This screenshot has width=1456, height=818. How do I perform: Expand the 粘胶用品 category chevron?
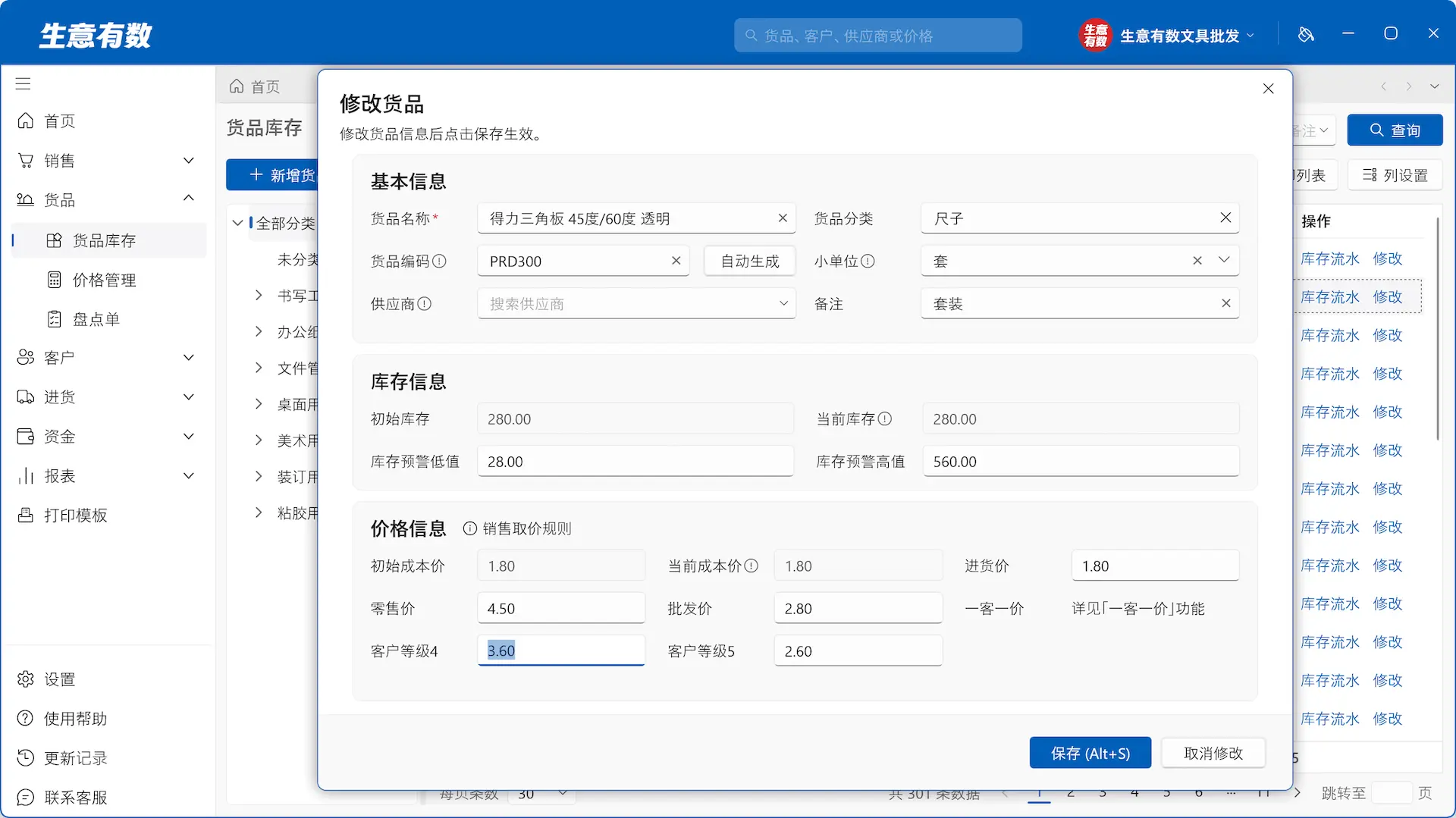pyautogui.click(x=259, y=512)
